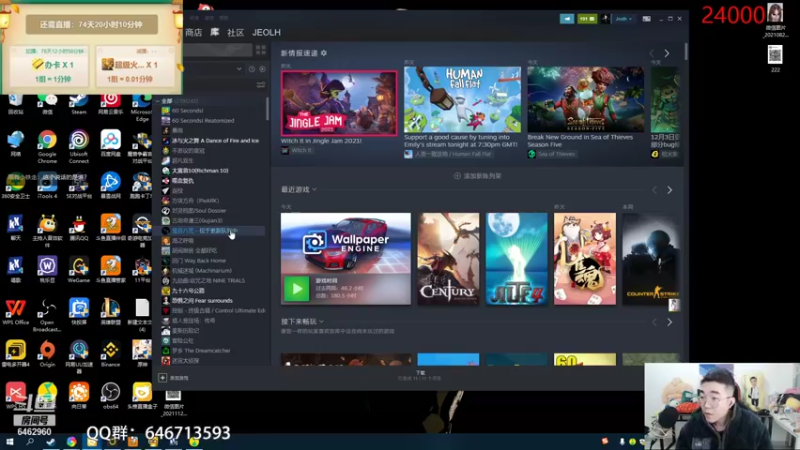Screen dimensions: 800x450
Task: Go back in recent games with left arrow
Action: [x=655, y=190]
